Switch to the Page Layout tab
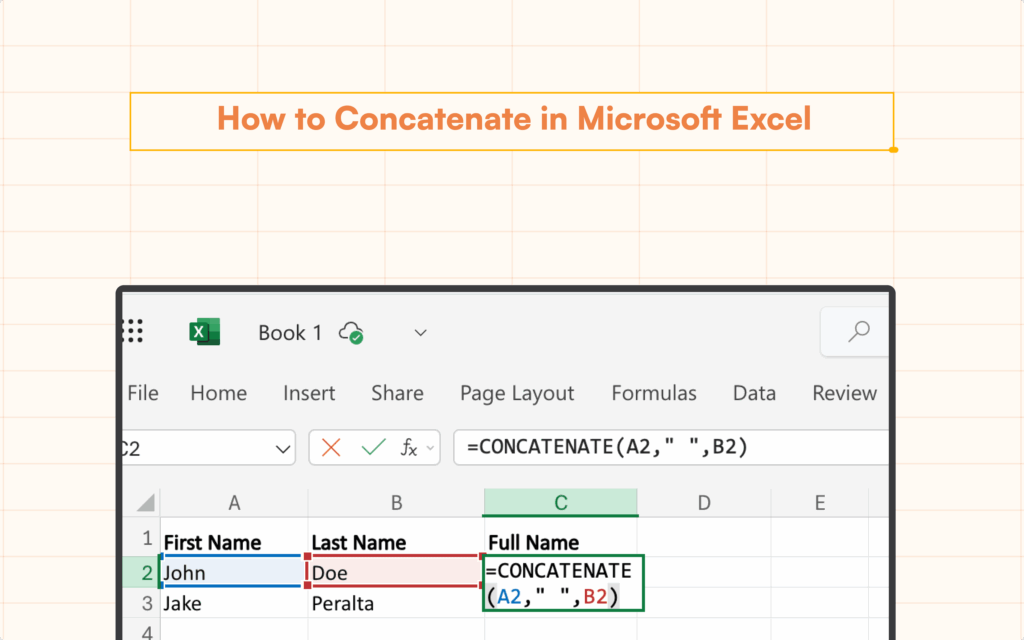Viewport: 1024px width, 640px height. click(x=517, y=394)
